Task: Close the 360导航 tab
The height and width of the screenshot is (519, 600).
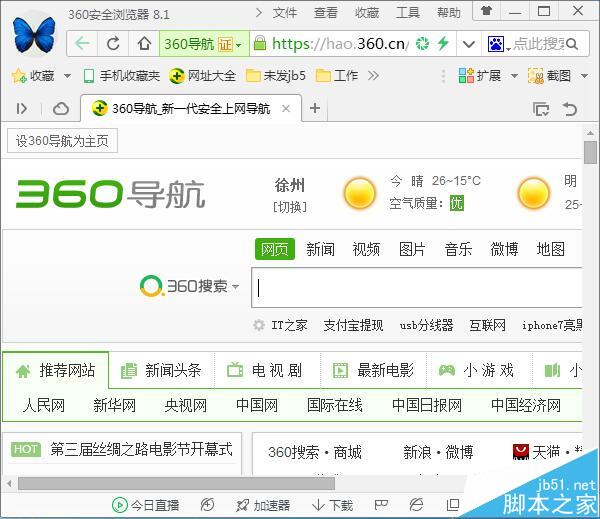Action: [285, 109]
